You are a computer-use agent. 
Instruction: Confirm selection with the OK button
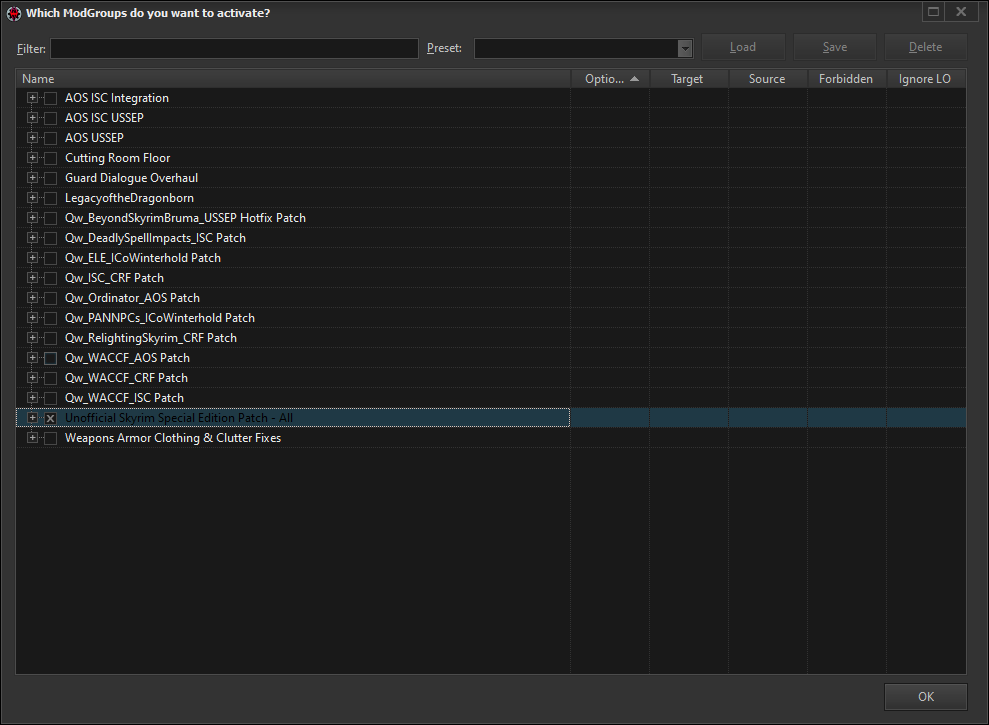925,697
